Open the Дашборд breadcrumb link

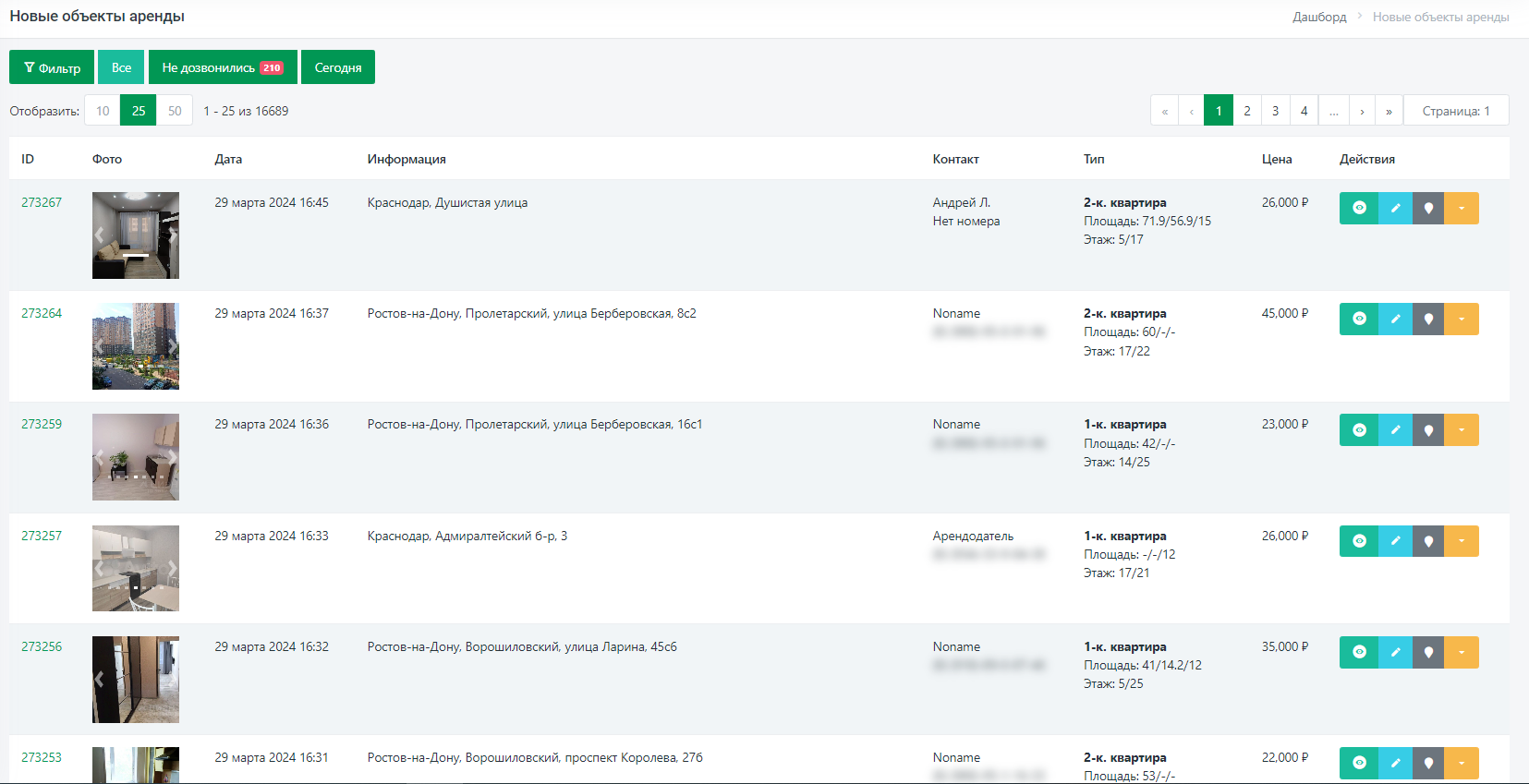[x=1319, y=17]
